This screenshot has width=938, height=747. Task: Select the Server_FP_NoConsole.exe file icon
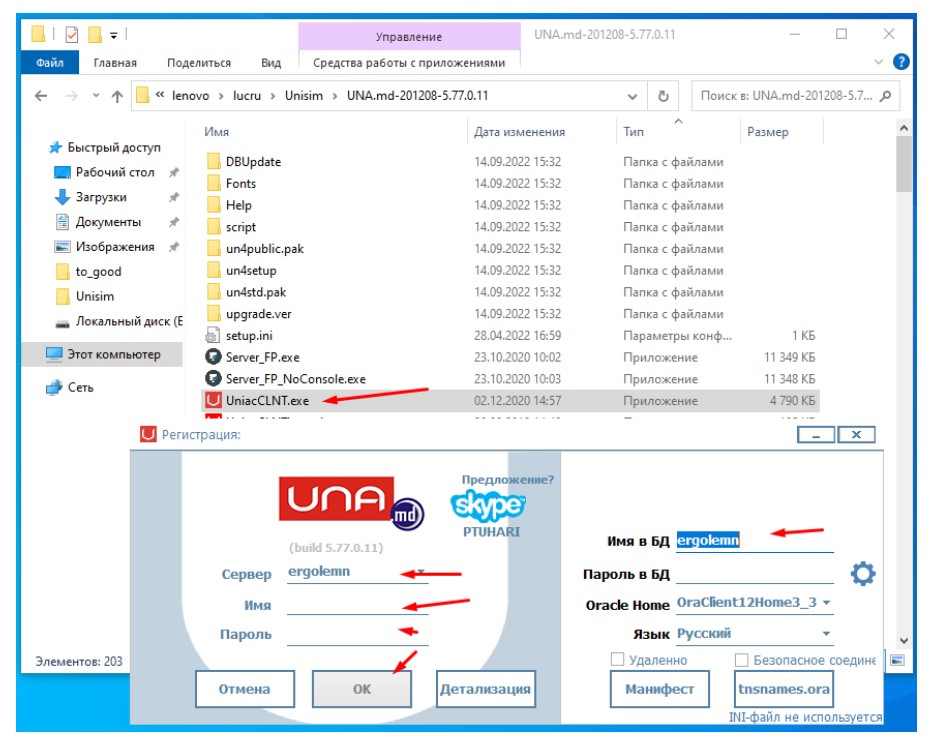click(x=213, y=379)
